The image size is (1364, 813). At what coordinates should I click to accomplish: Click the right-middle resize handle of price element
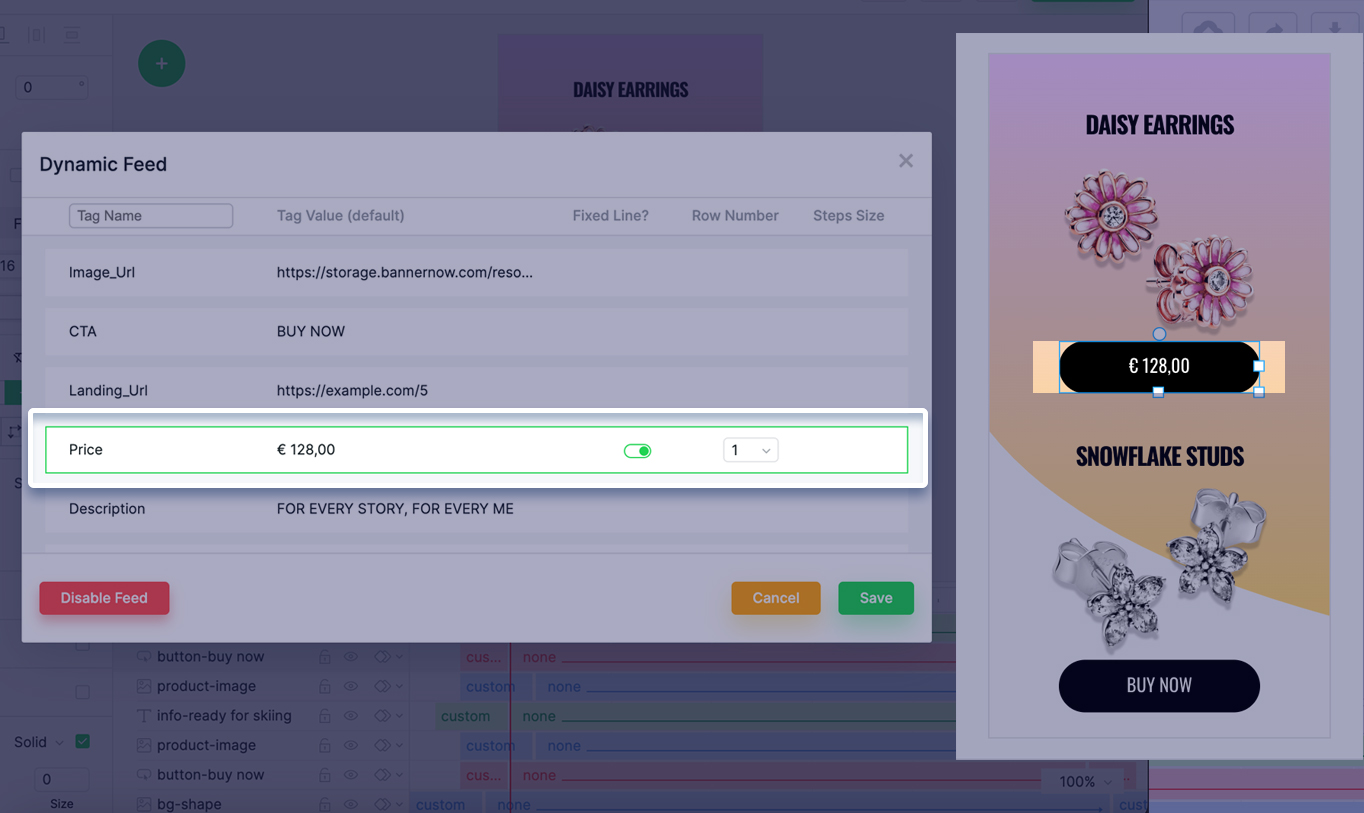tap(1259, 366)
